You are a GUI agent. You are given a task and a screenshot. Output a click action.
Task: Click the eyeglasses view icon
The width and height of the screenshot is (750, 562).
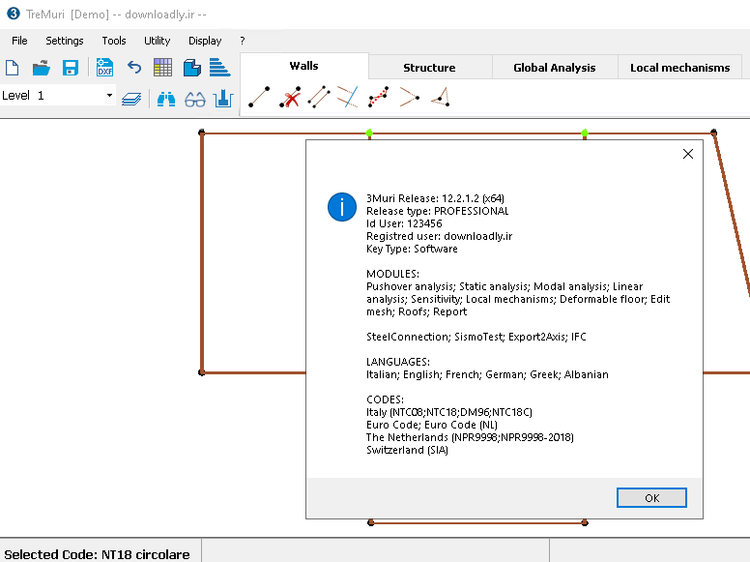[195, 99]
